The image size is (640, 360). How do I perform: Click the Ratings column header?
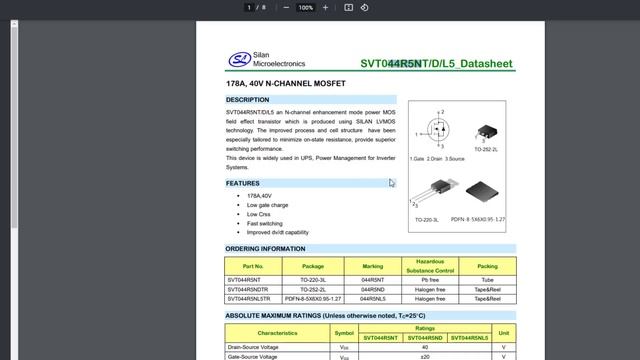coord(425,328)
